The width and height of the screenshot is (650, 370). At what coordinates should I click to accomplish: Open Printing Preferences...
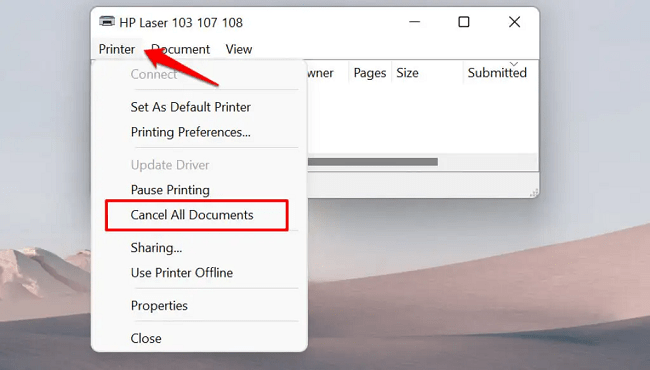[191, 132]
